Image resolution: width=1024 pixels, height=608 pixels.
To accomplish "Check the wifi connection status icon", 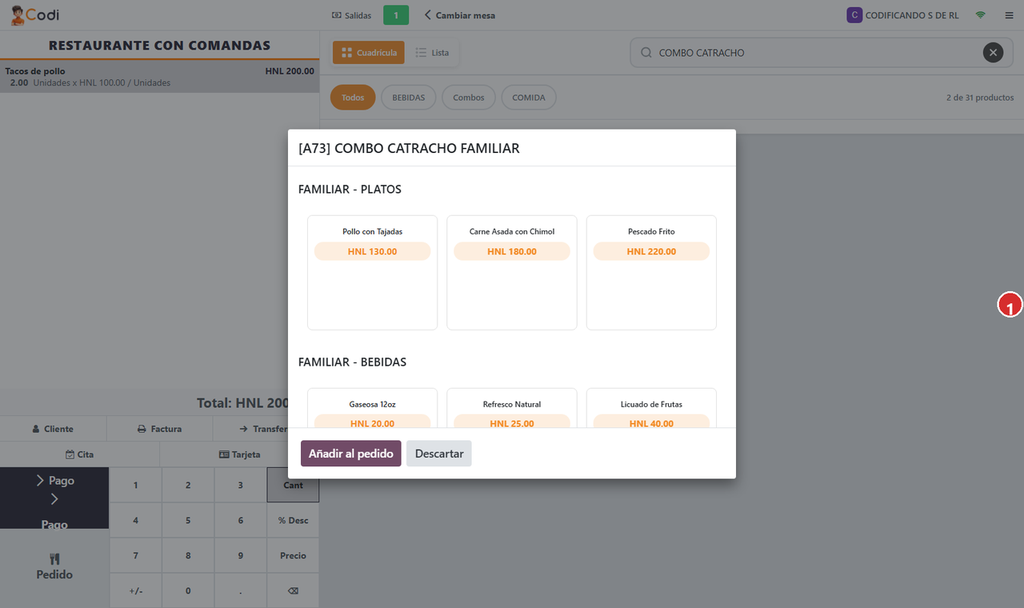I will click(980, 15).
